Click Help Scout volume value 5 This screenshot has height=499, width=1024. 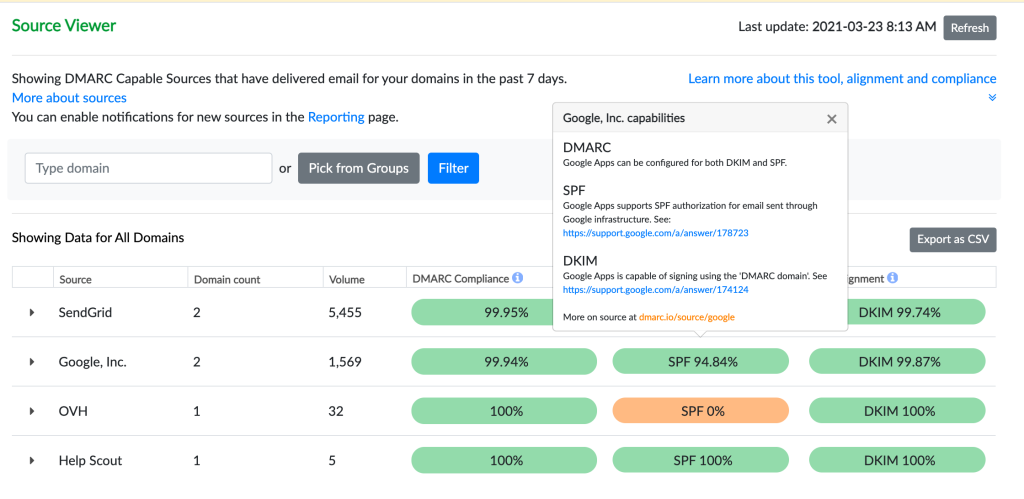pyautogui.click(x=332, y=460)
